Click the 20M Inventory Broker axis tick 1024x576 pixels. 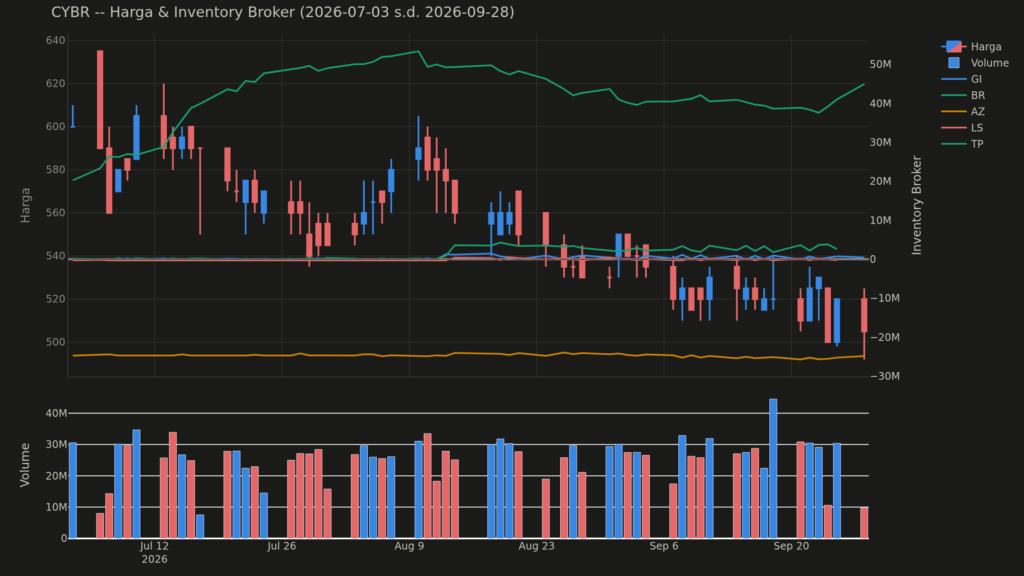click(880, 182)
